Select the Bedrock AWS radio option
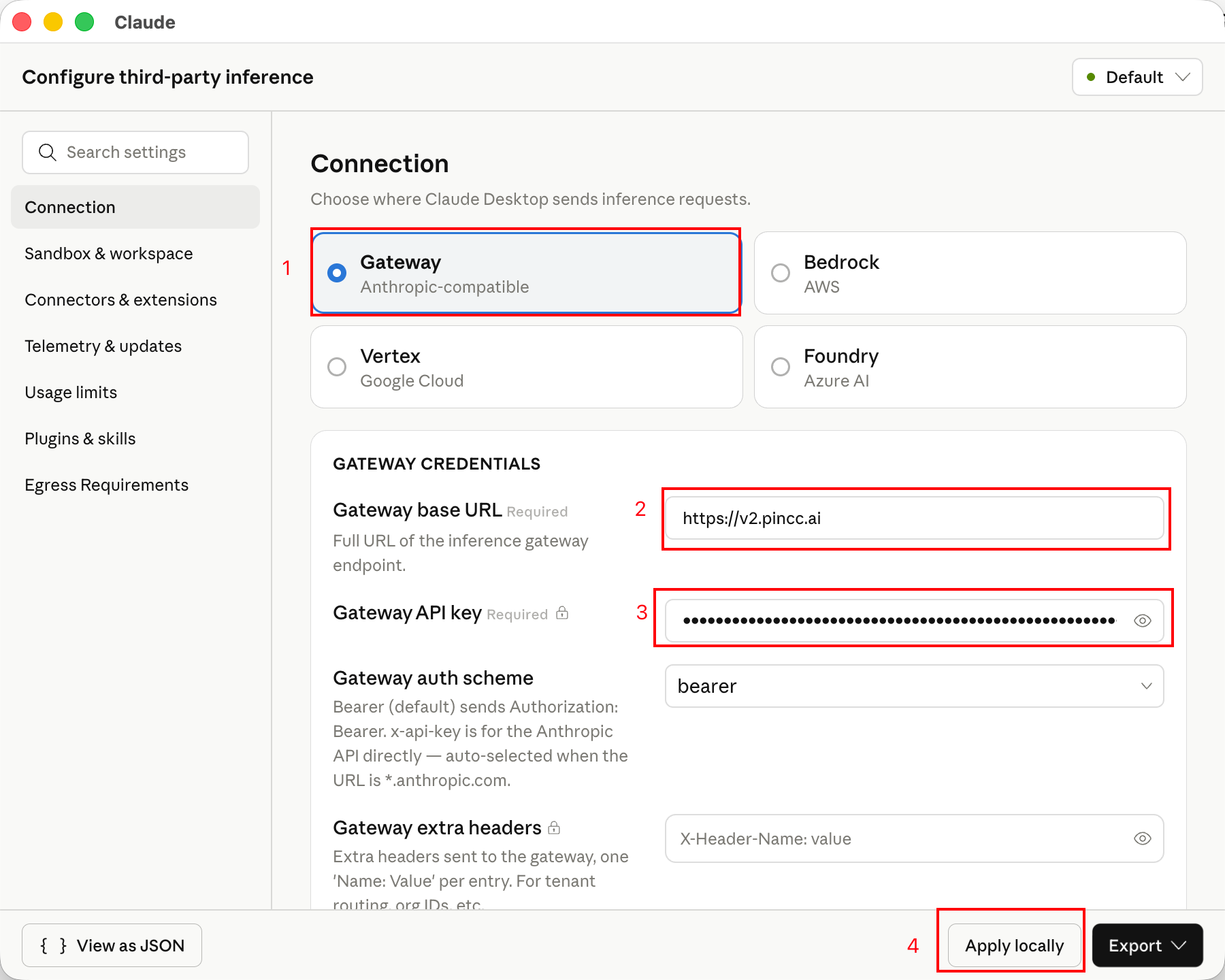The width and height of the screenshot is (1225, 980). (x=970, y=273)
